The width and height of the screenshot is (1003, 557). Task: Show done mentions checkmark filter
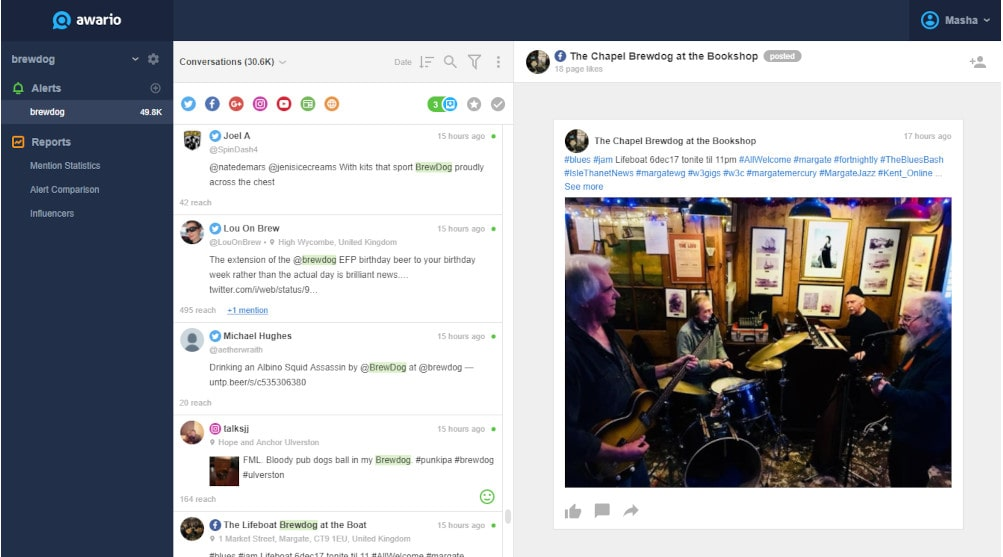pyautogui.click(x=498, y=104)
